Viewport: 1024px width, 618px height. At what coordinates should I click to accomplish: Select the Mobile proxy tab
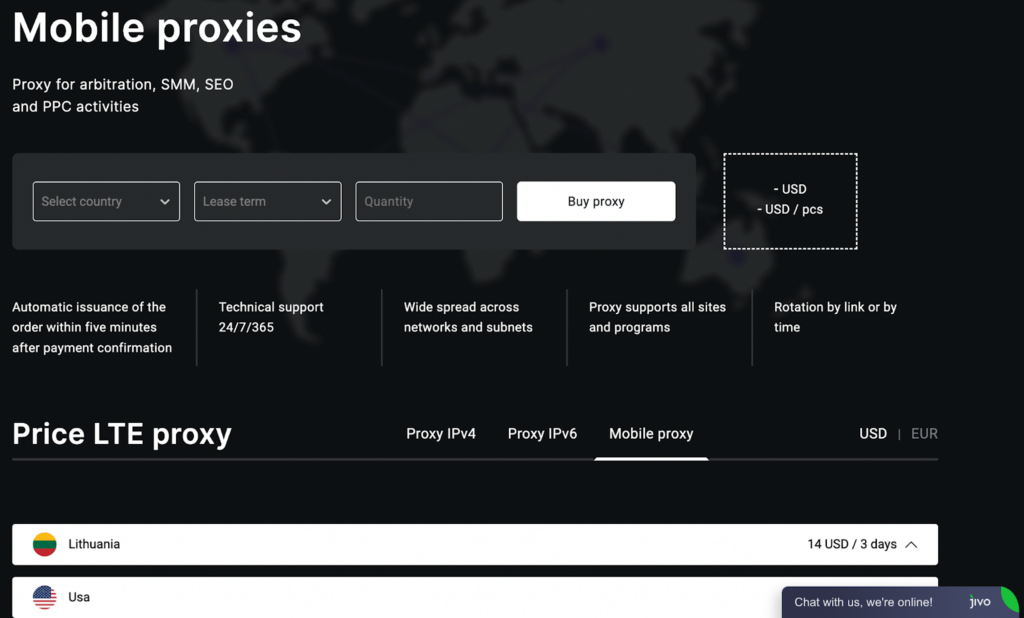651,434
